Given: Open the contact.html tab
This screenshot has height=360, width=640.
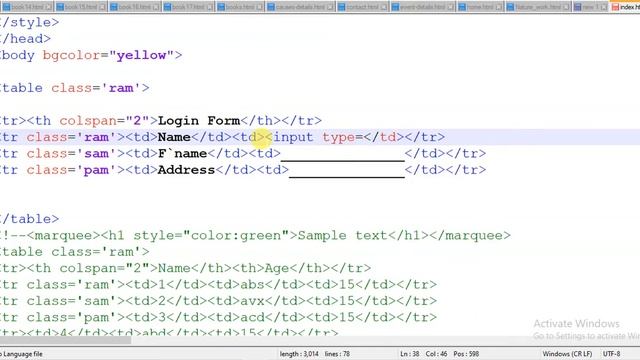Looking at the screenshot, I should [x=362, y=7].
